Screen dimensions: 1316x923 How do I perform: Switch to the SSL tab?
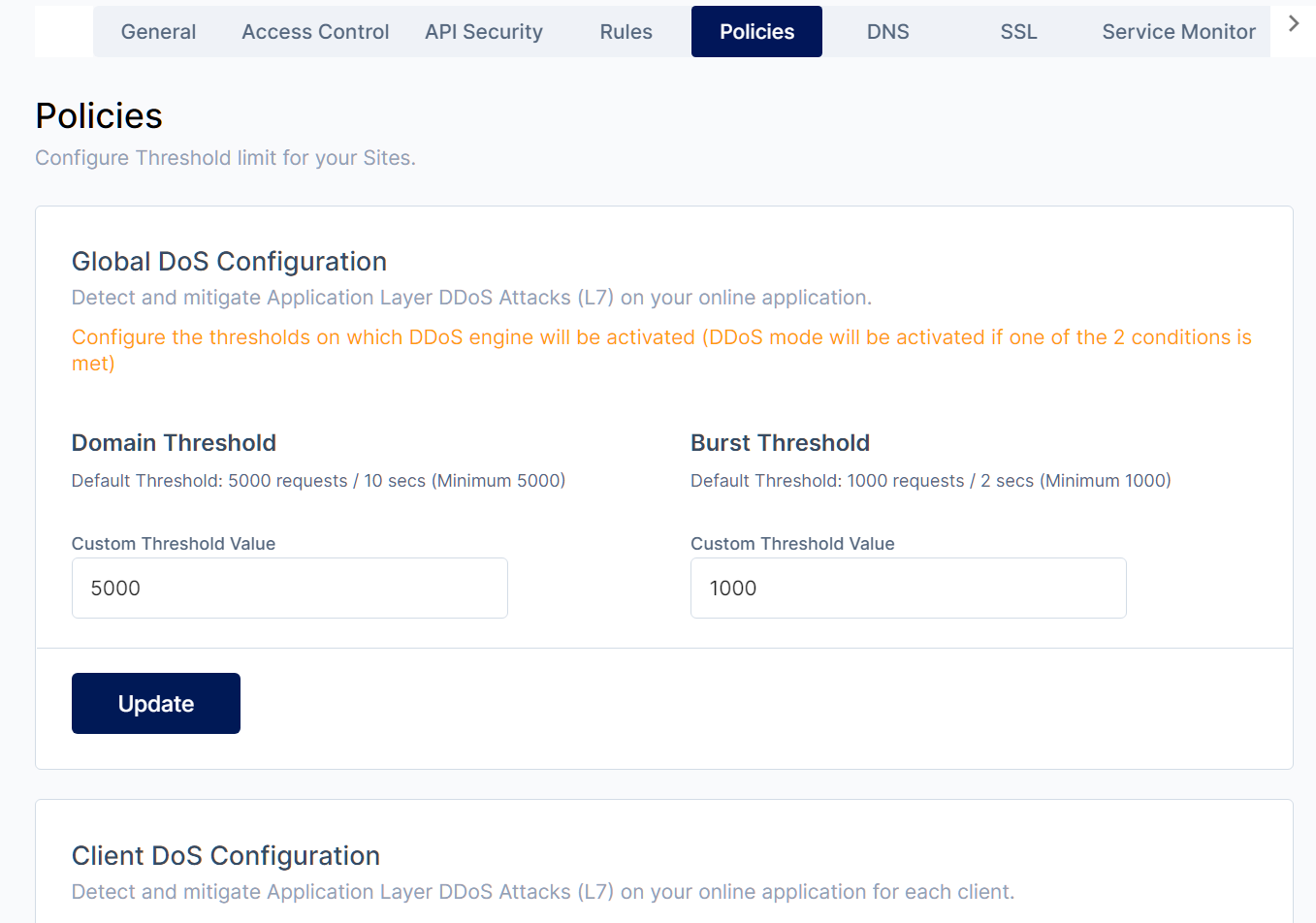pos(1018,32)
